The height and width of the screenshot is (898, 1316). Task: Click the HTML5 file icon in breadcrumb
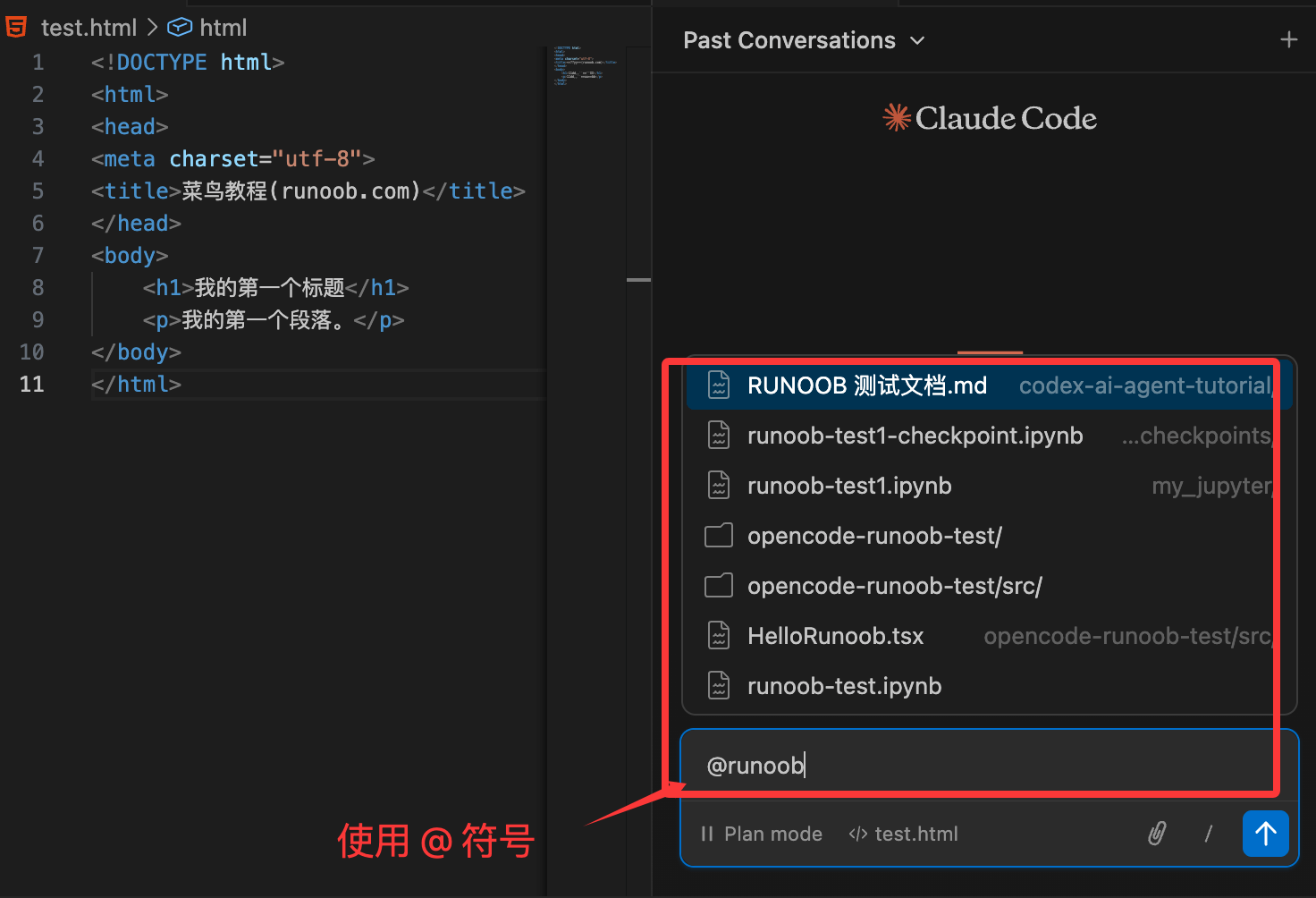17,28
